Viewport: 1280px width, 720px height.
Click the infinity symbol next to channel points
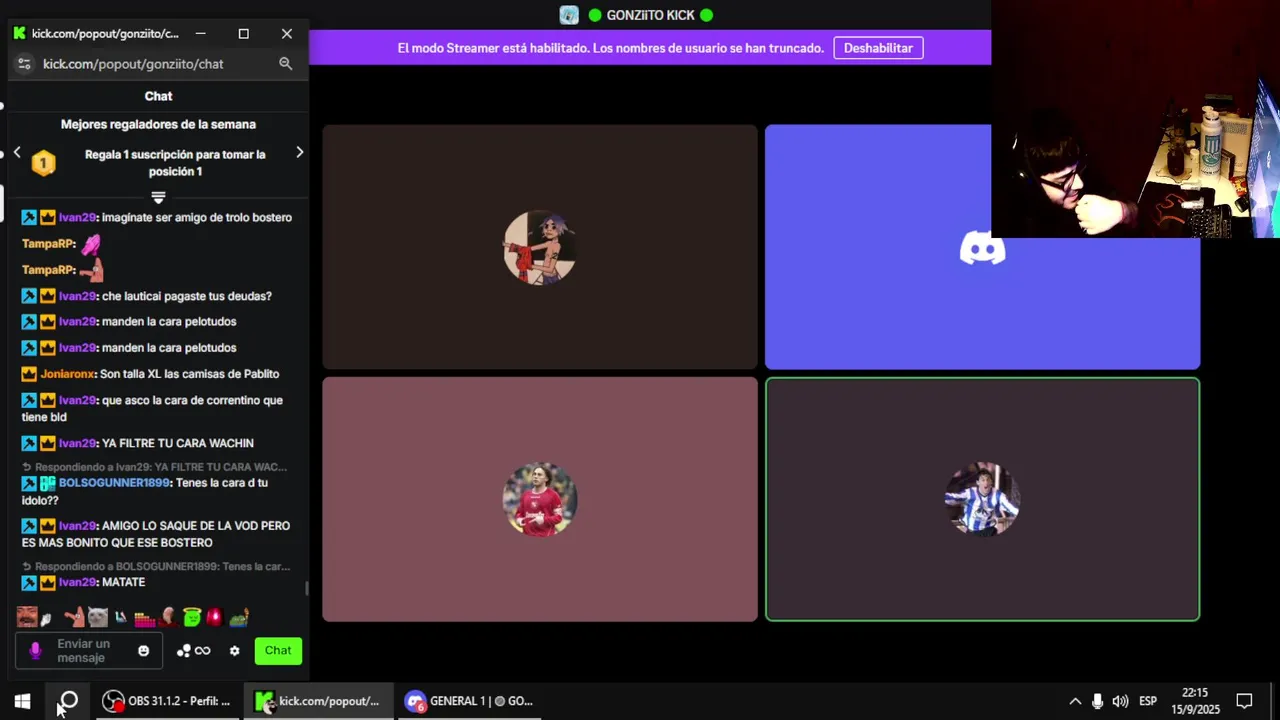click(x=203, y=651)
